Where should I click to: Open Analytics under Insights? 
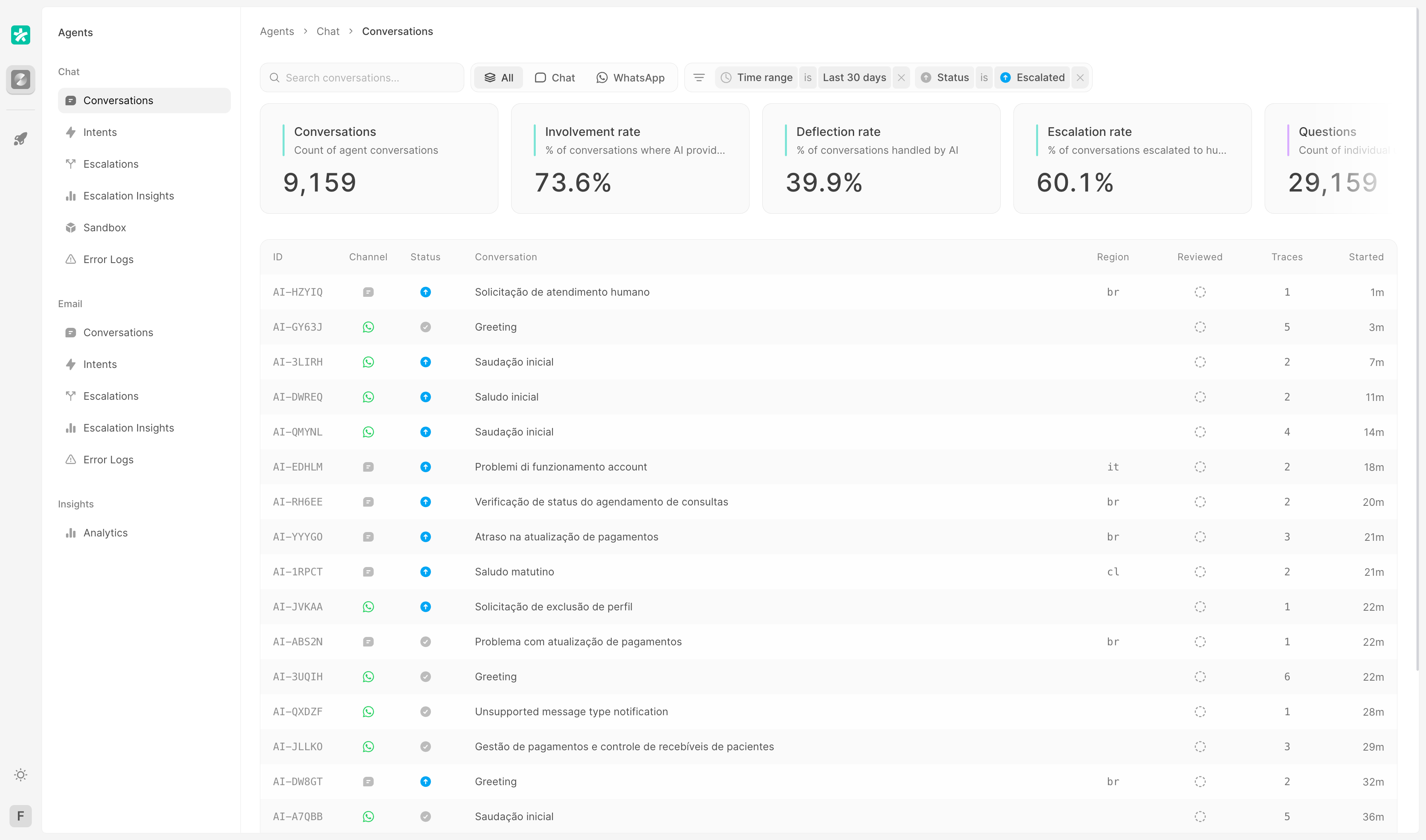(x=144, y=532)
